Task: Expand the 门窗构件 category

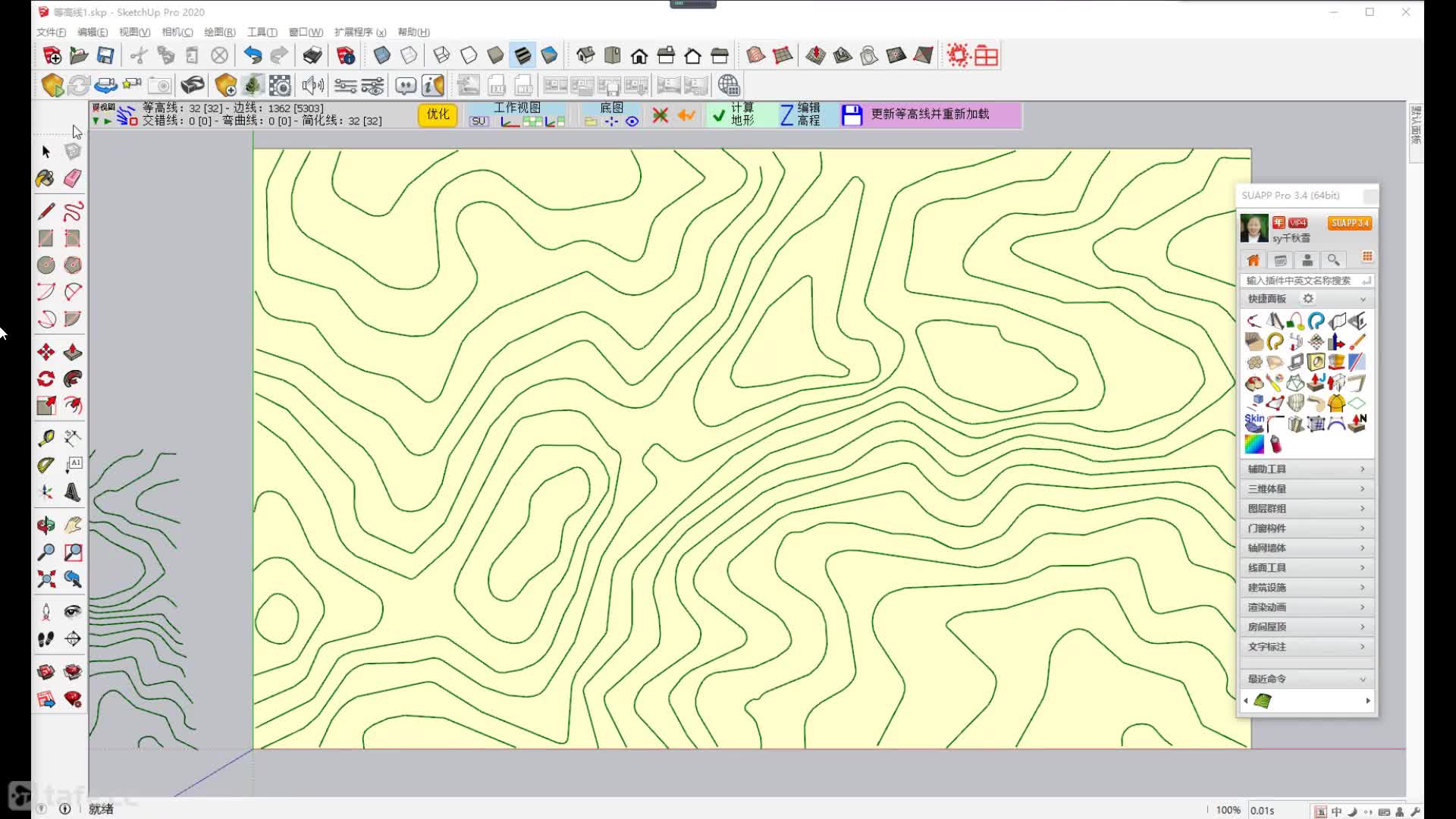Action: click(1306, 528)
